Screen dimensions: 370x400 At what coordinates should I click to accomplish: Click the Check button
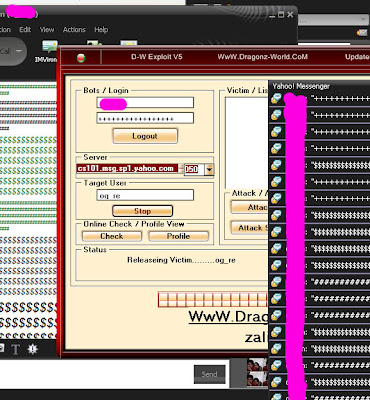click(112, 236)
